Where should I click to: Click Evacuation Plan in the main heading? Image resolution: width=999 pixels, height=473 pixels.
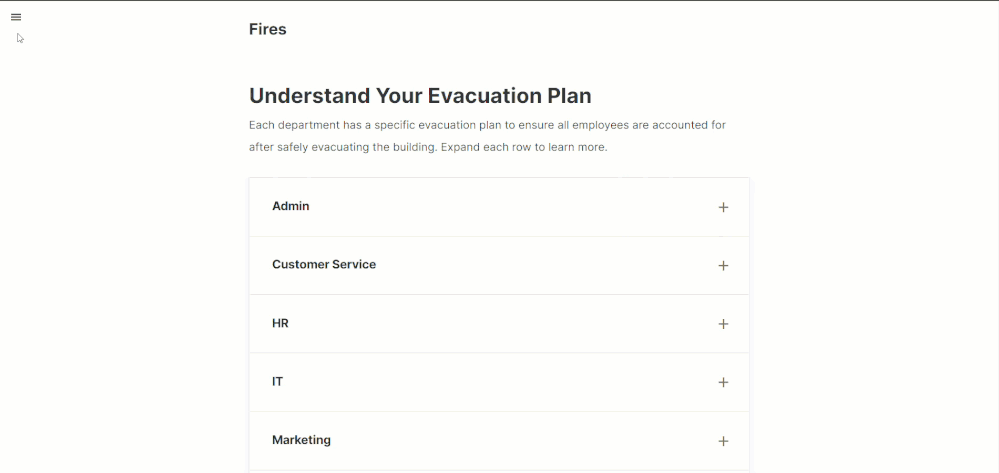(509, 96)
